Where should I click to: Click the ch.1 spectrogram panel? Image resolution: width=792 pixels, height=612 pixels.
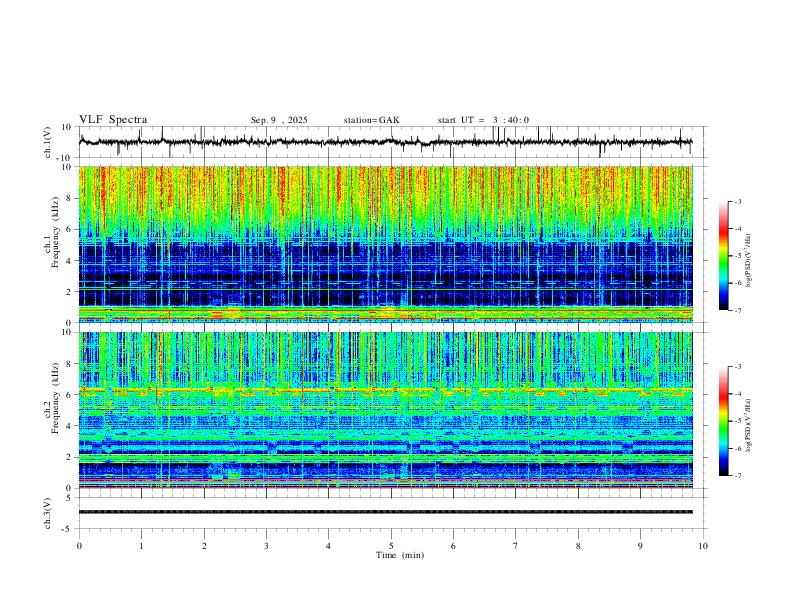(385, 244)
